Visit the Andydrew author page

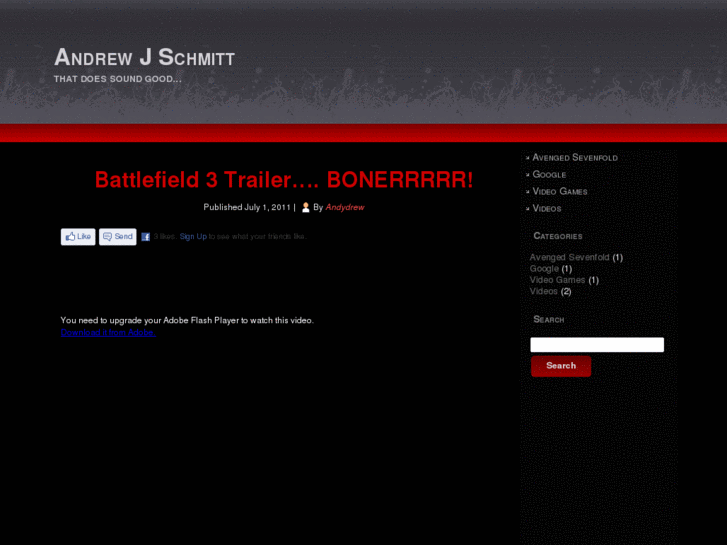[x=345, y=207]
